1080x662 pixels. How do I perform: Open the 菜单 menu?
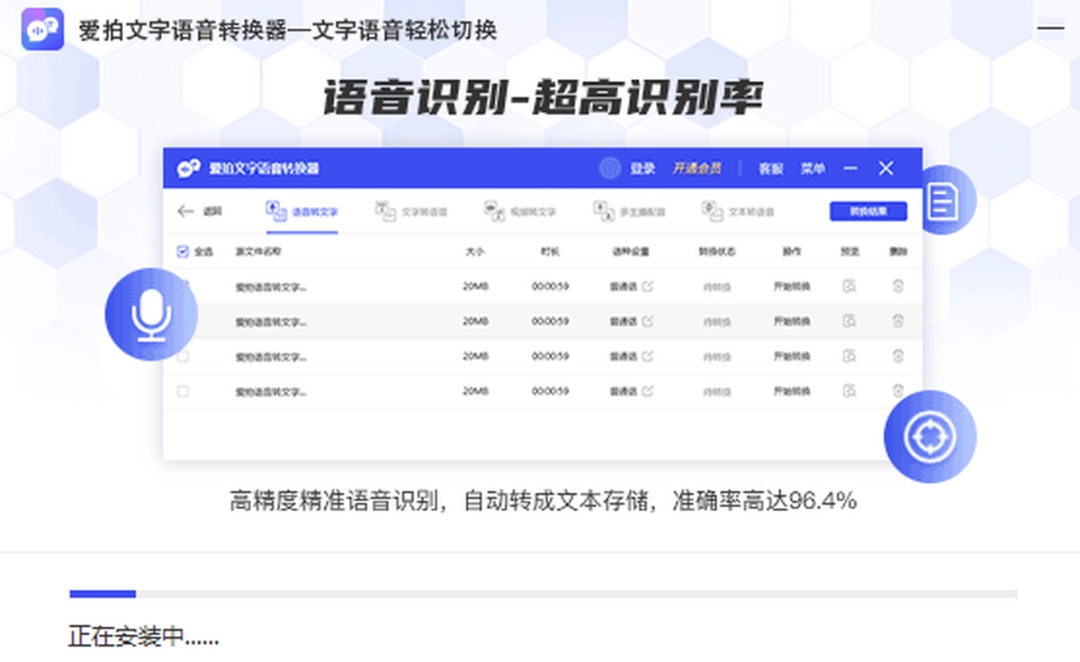pyautogui.click(x=813, y=169)
